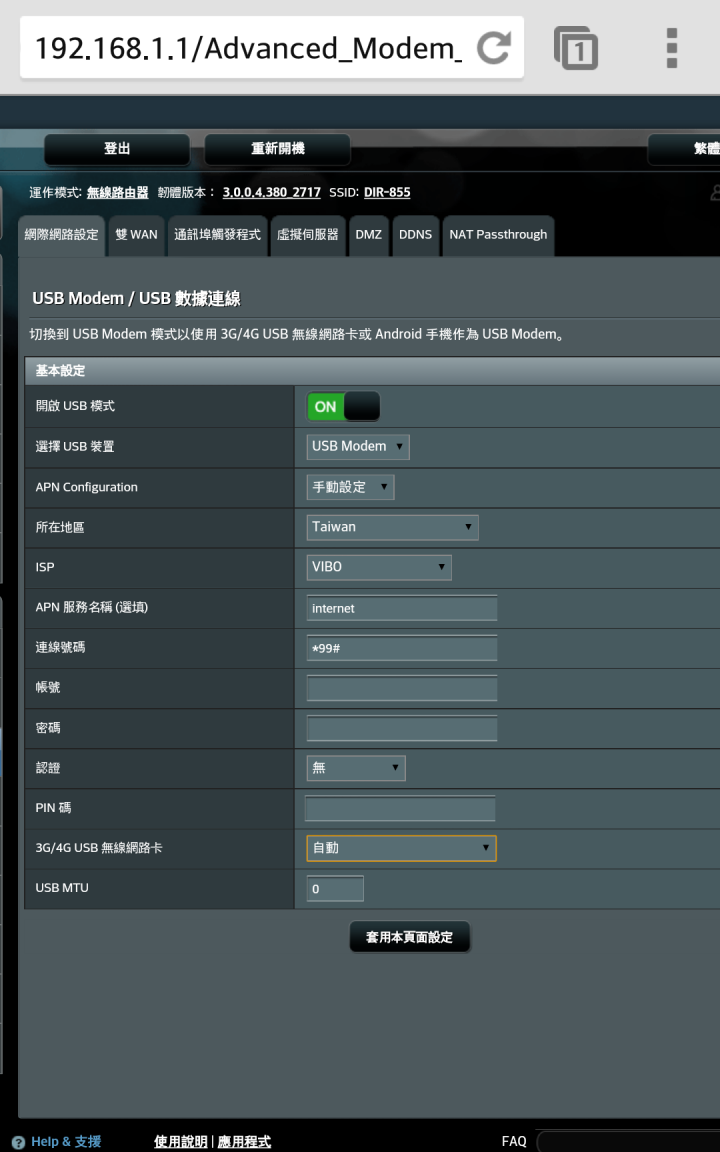Open the browser tabs switcher icon

point(575,48)
